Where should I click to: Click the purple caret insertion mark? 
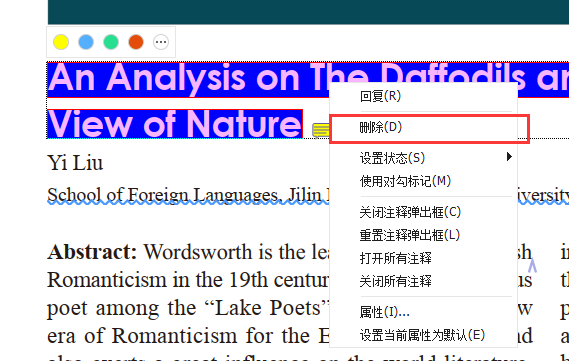(x=532, y=265)
